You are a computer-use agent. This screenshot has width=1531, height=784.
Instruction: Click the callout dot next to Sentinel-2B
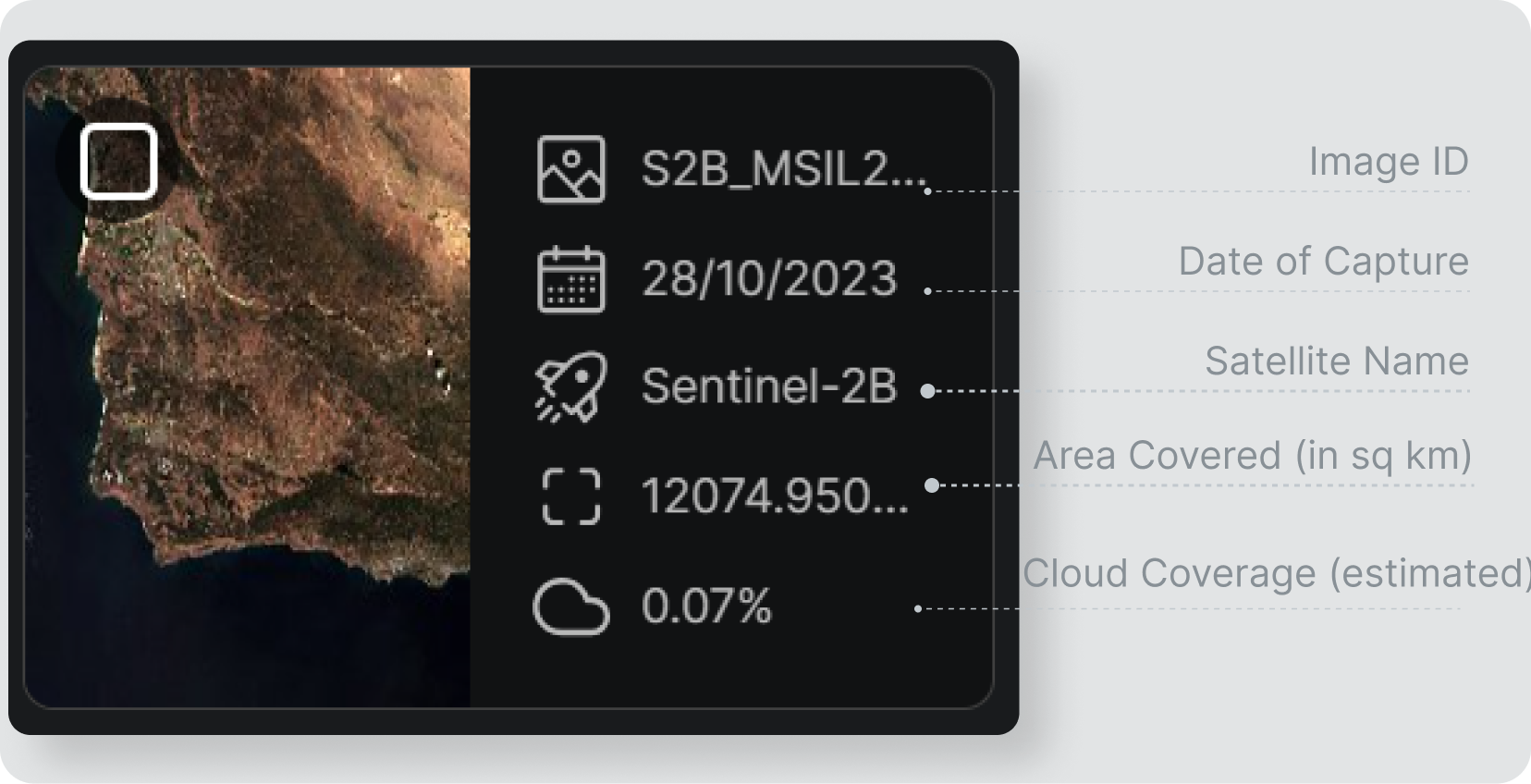pos(927,391)
